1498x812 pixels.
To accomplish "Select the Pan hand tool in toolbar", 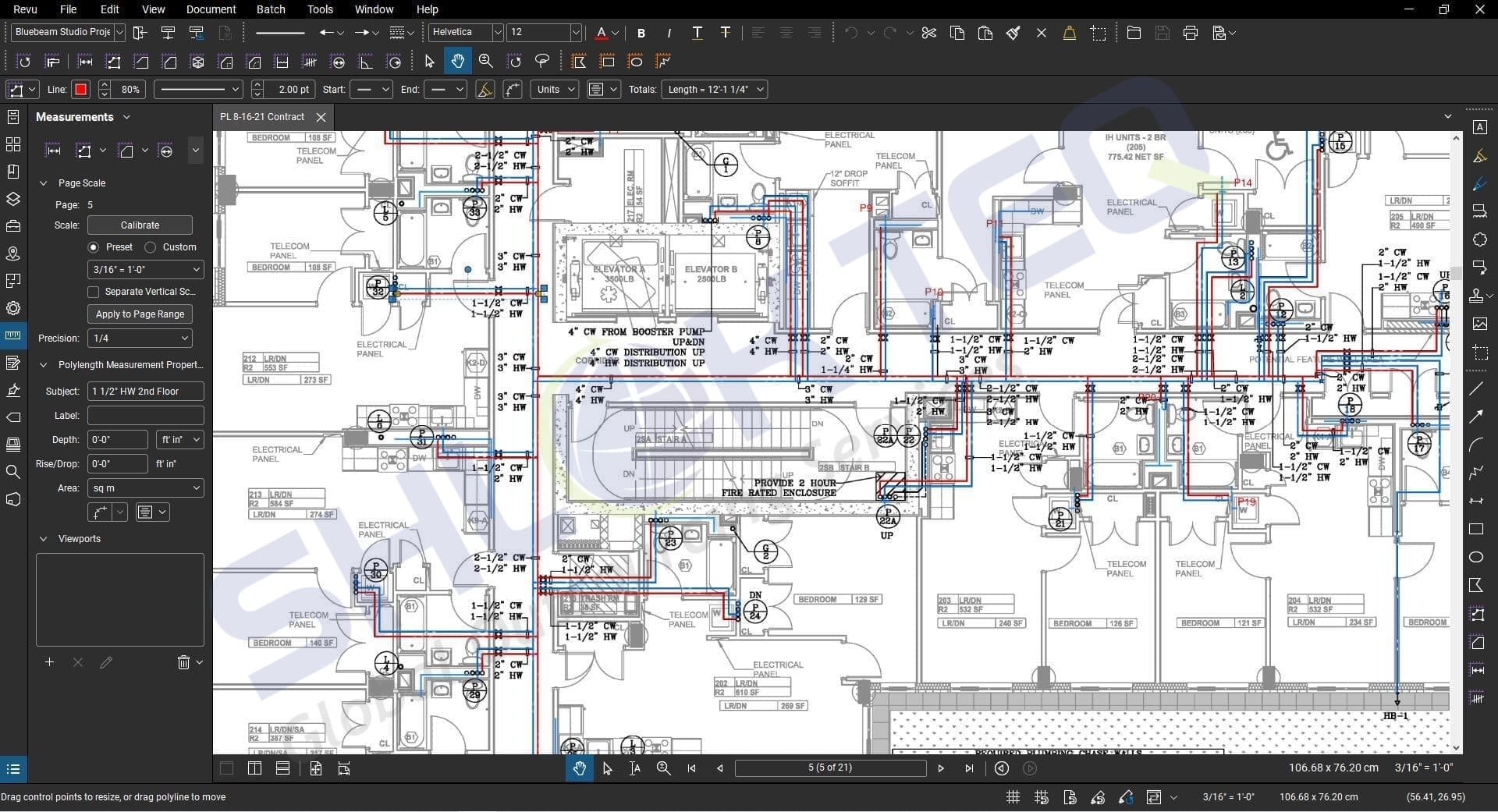I will [457, 61].
